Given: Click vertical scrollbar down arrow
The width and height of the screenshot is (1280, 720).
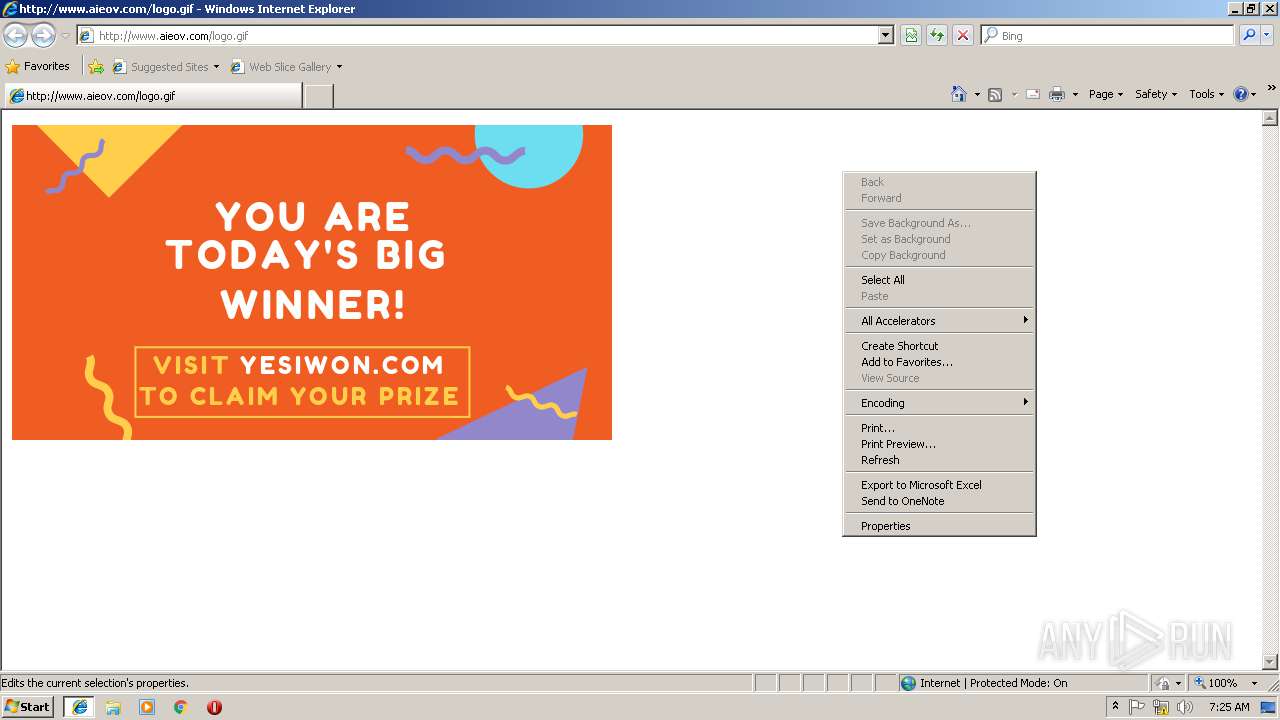Looking at the screenshot, I should click(1270, 661).
